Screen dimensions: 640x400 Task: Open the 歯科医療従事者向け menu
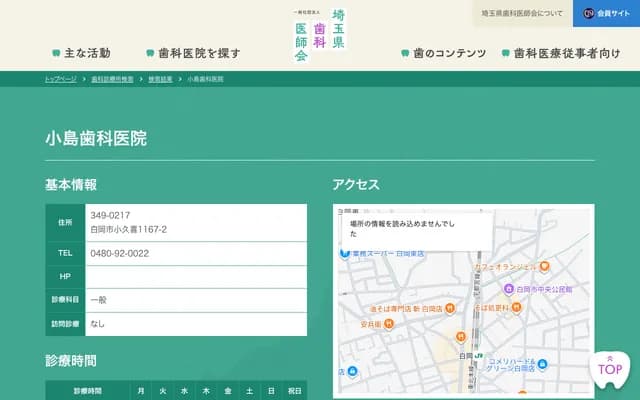pos(561,53)
